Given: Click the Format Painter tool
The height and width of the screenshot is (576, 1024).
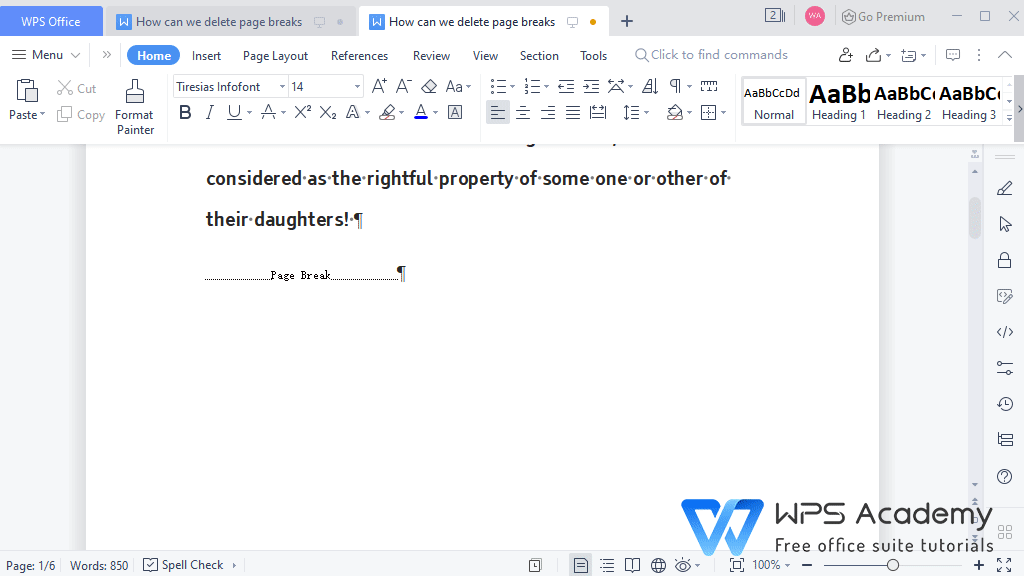Looking at the screenshot, I should pos(134,107).
